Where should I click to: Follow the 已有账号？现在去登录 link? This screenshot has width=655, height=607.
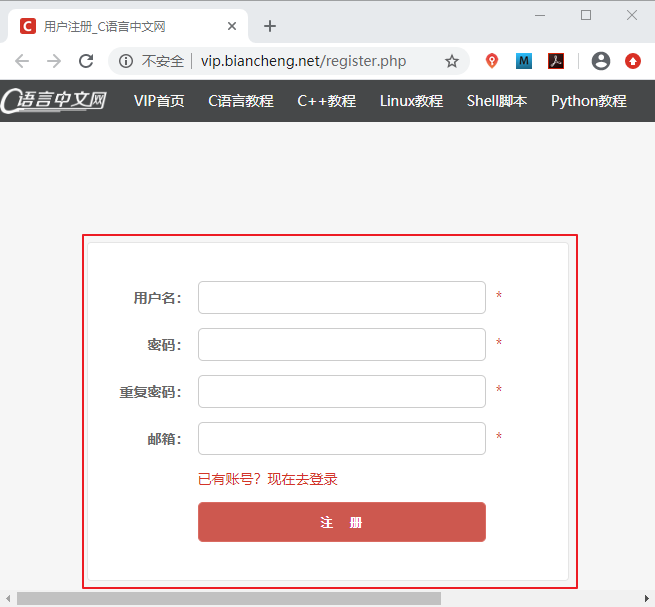click(x=267, y=479)
